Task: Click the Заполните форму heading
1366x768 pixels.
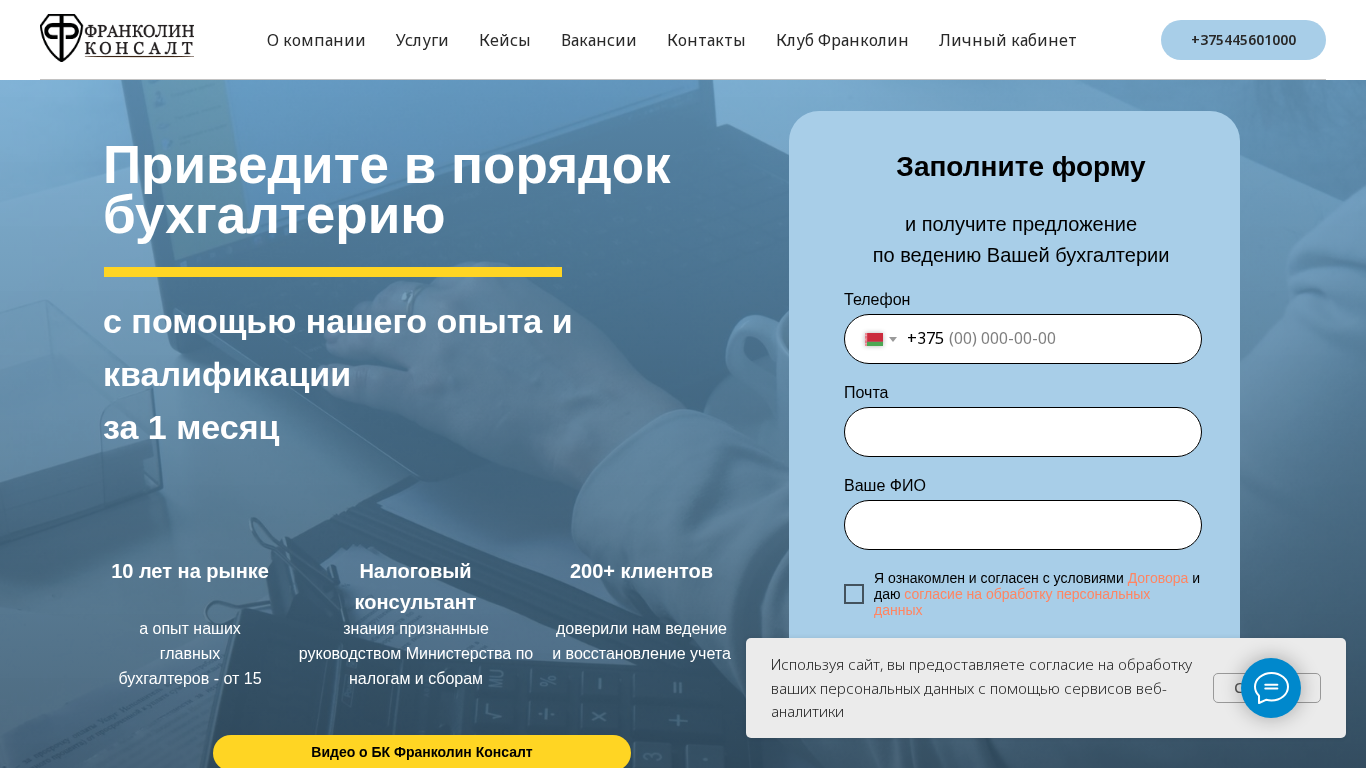Action: click(1021, 167)
